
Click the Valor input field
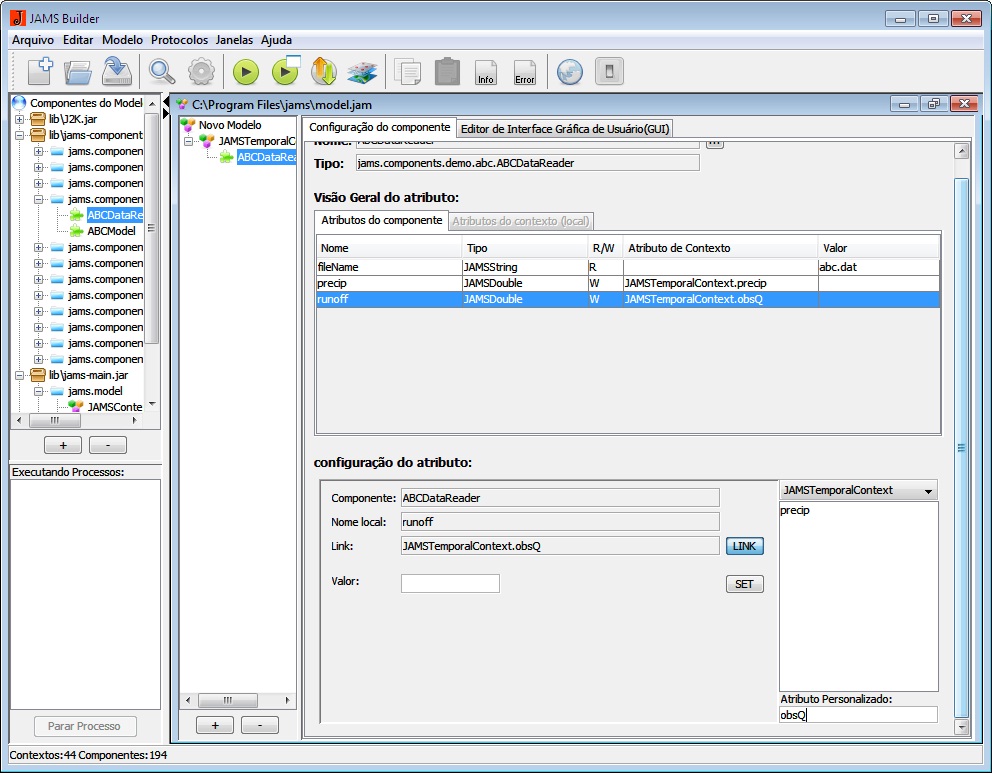[449, 583]
